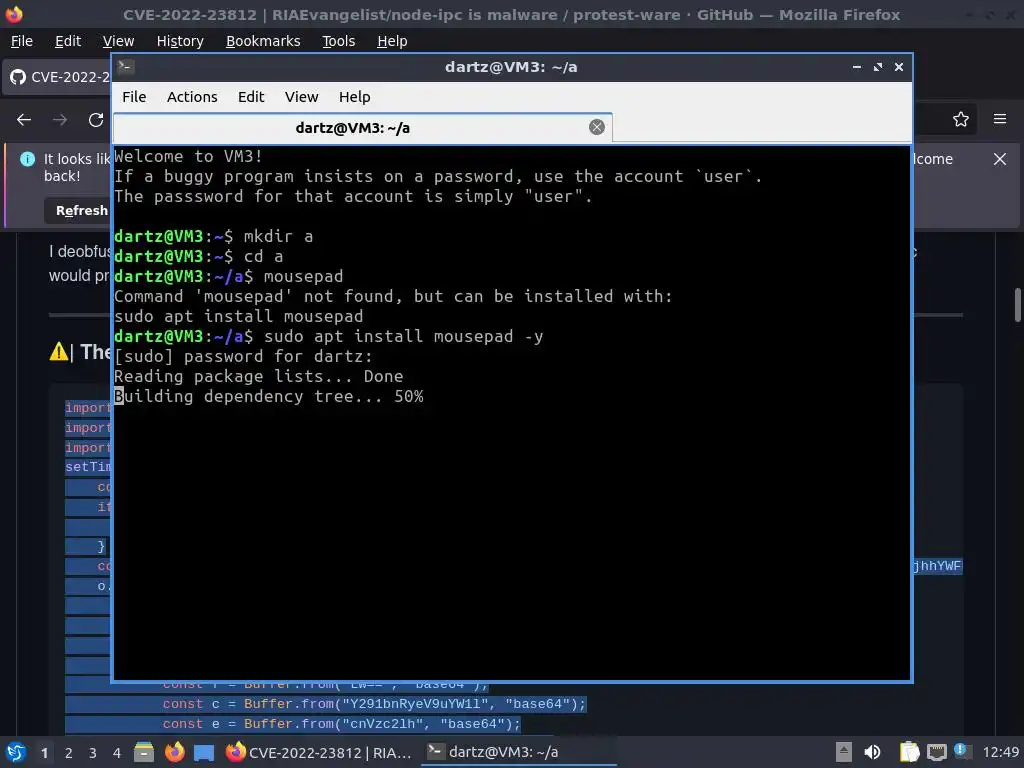Click code line containing "Y291bnRyeV9uYW1l"
This screenshot has height=768, width=1024.
[325, 704]
